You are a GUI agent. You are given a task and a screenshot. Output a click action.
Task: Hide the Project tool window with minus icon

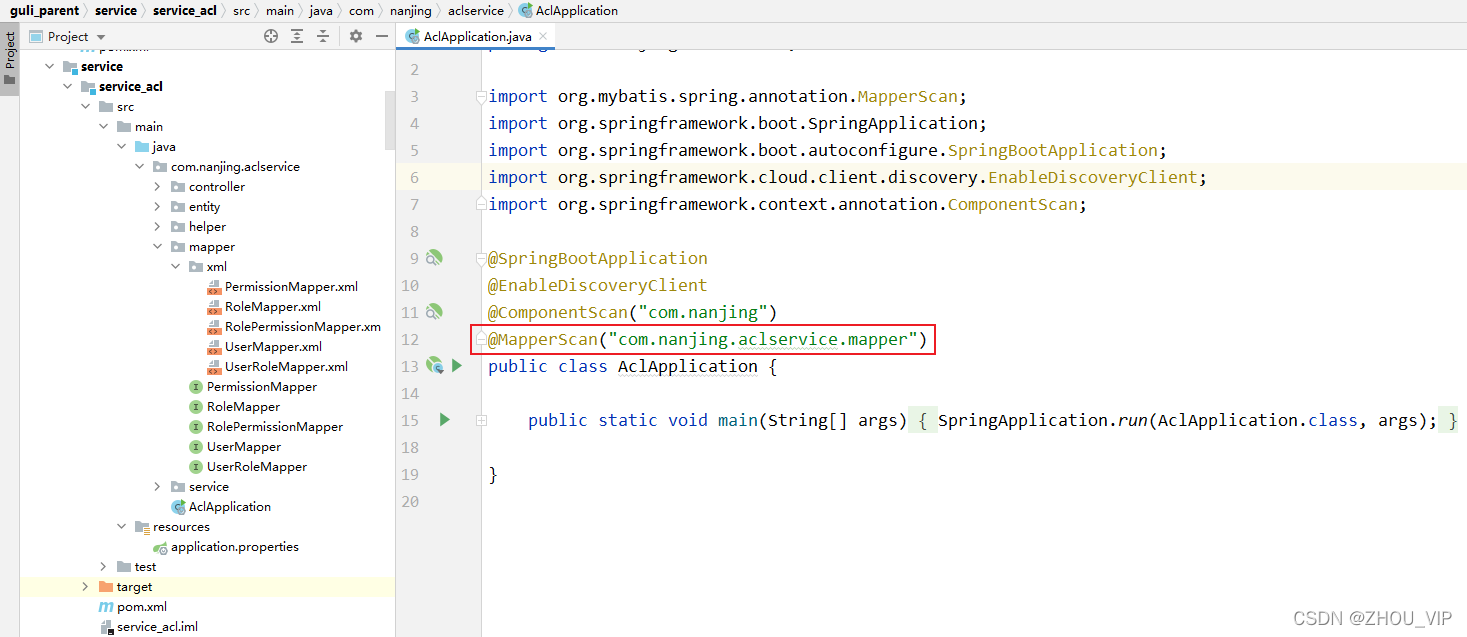pyautogui.click(x=381, y=36)
